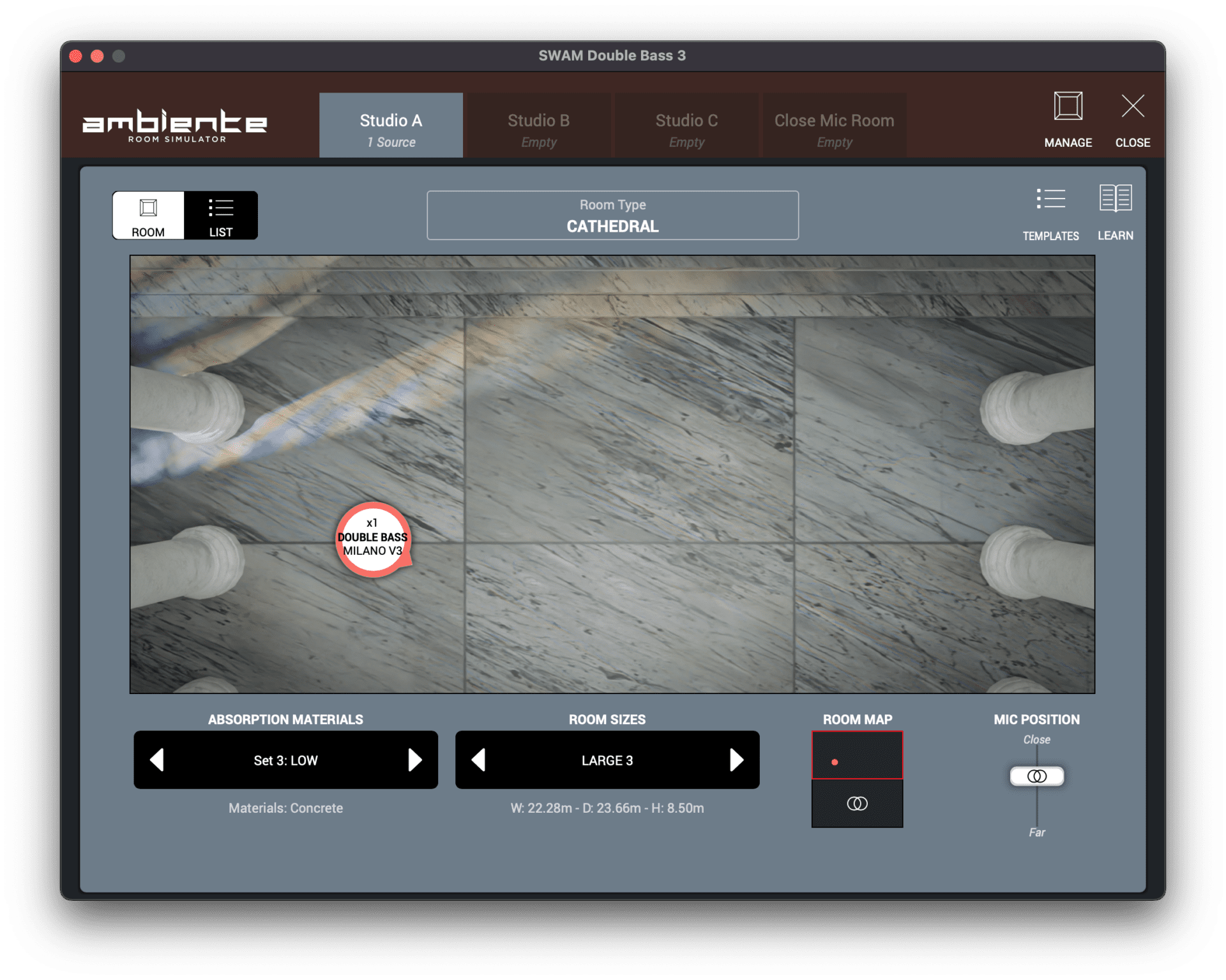The width and height of the screenshot is (1226, 980).
Task: Open the Room Type CATHEDRAL selector
Action: click(x=612, y=215)
